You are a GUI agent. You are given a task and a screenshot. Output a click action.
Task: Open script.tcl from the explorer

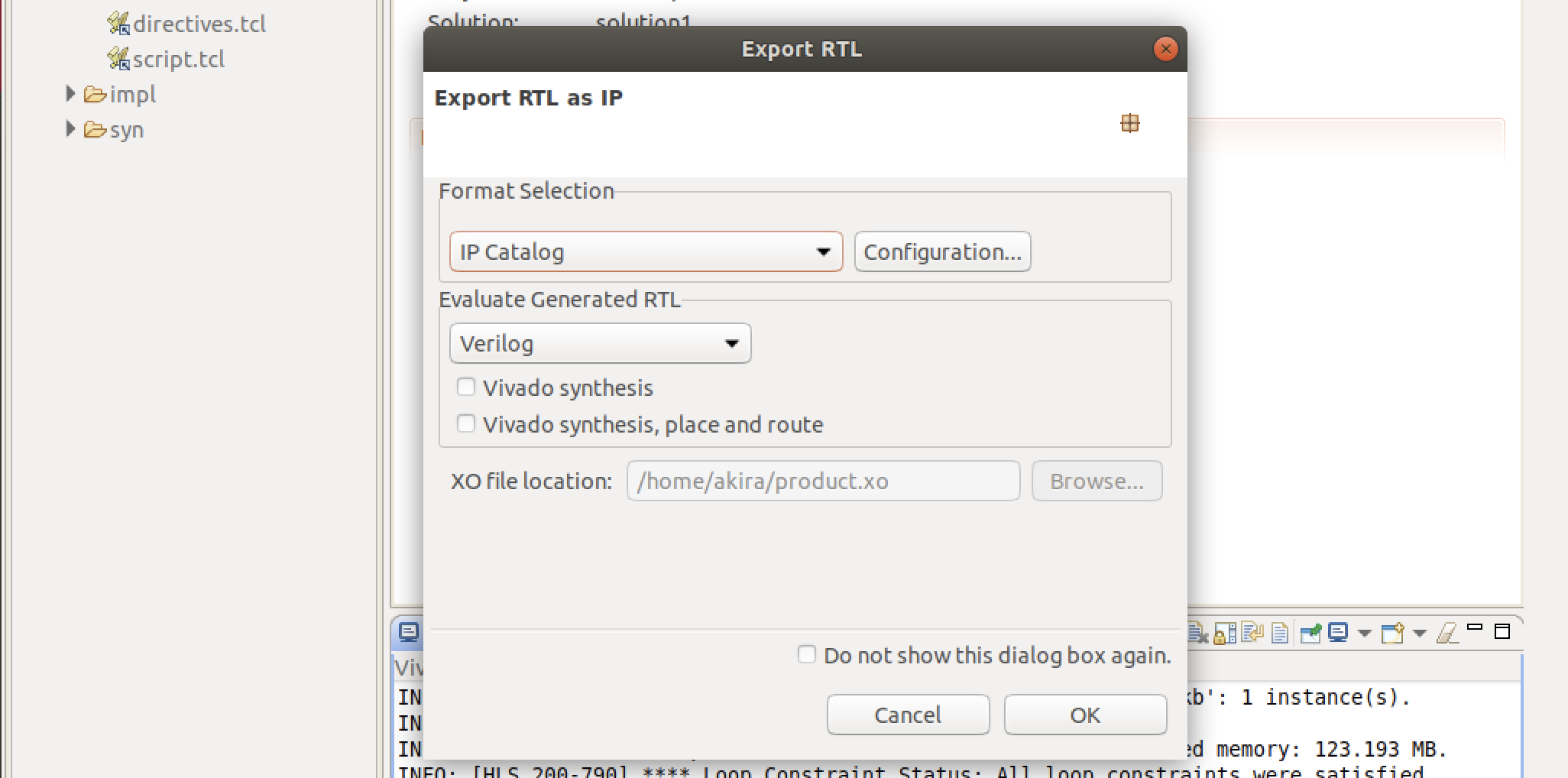(179, 59)
